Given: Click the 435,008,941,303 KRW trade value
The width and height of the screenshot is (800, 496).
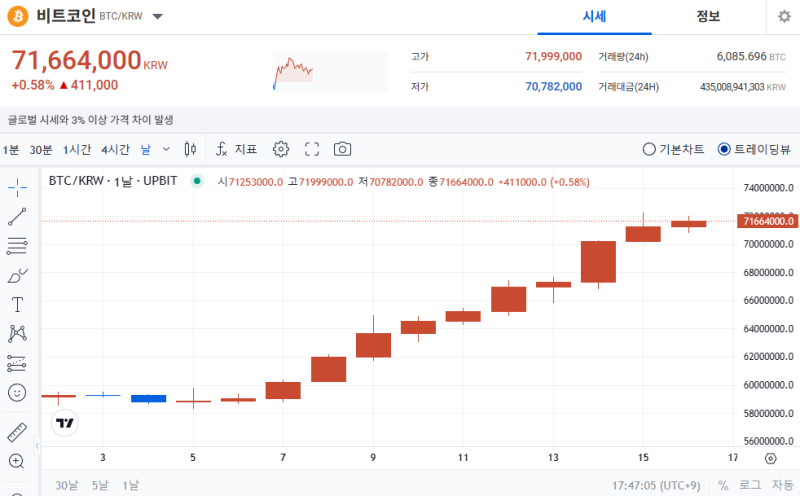Looking at the screenshot, I should pos(743,87).
